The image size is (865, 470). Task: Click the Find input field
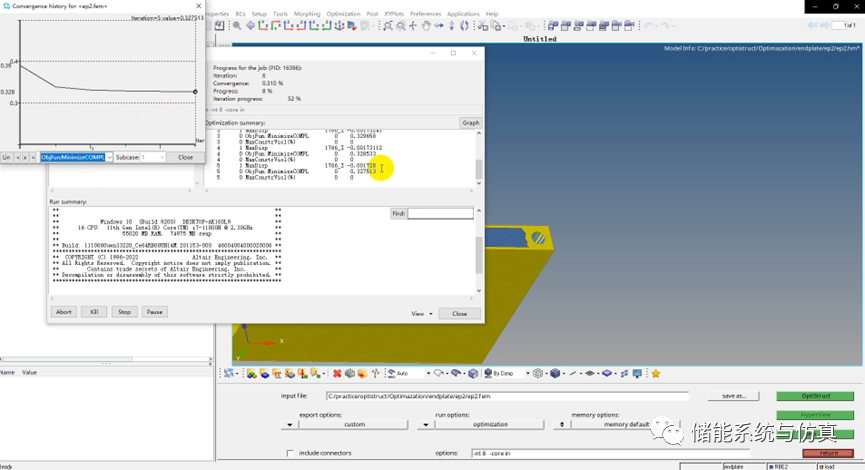point(440,213)
